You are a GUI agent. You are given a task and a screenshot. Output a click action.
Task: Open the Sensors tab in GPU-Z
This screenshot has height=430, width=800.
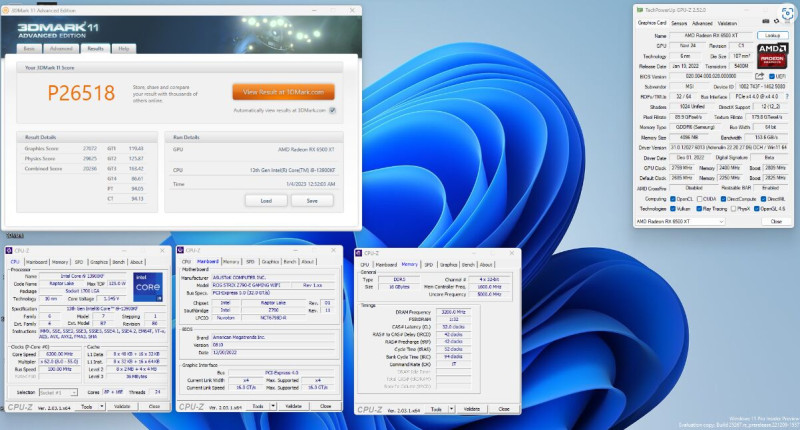click(x=679, y=23)
